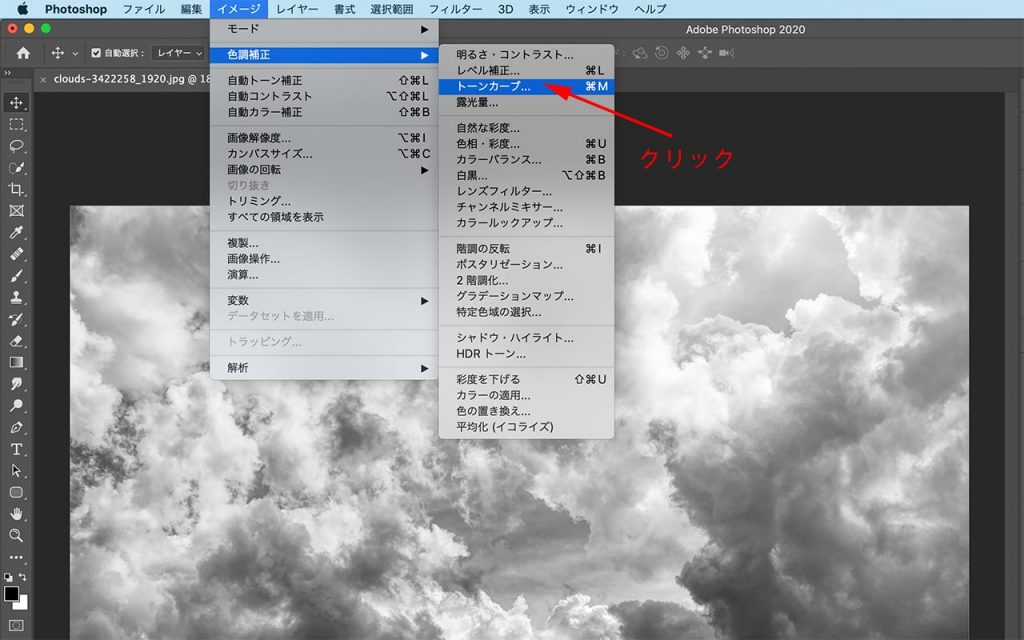Select the Zoom magnifier tool
The height and width of the screenshot is (640, 1024).
pos(16,535)
